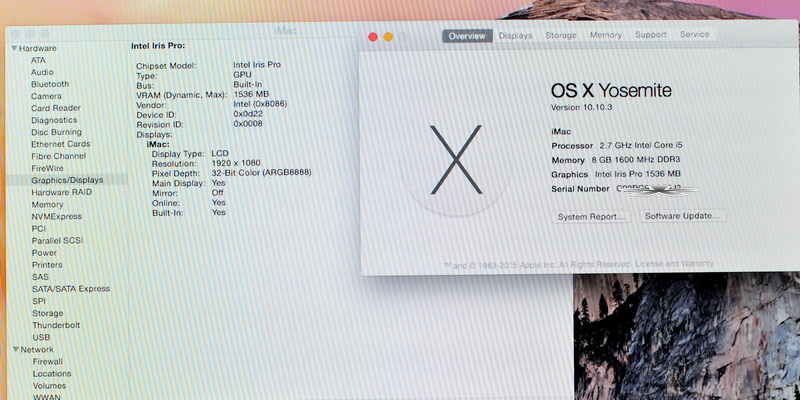Click the Graphics Intel Iris Pro line
800x400 pixels.
click(616, 174)
